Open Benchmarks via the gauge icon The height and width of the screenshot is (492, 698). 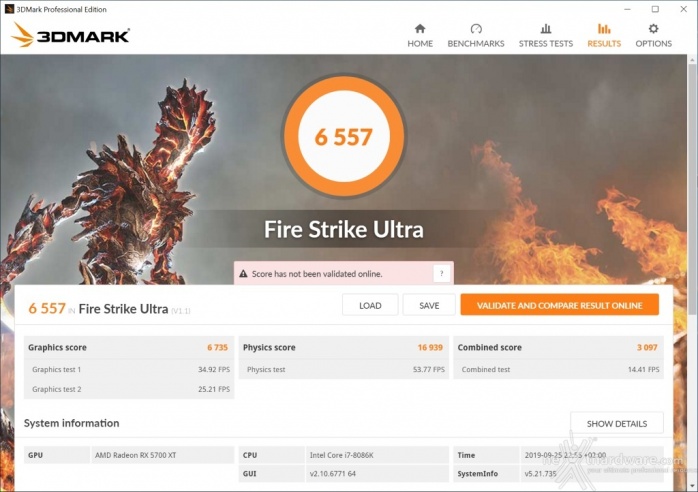click(476, 29)
